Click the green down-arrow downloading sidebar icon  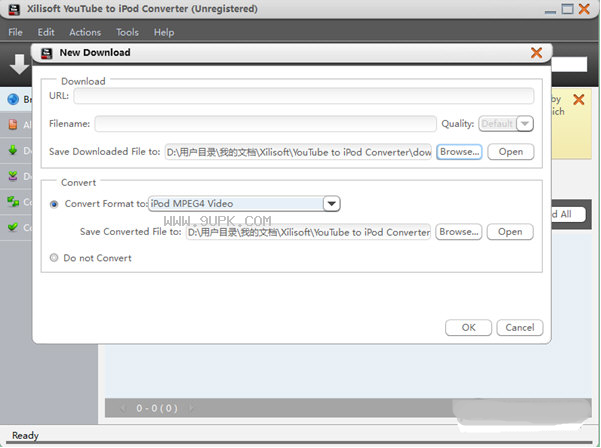click(x=13, y=150)
